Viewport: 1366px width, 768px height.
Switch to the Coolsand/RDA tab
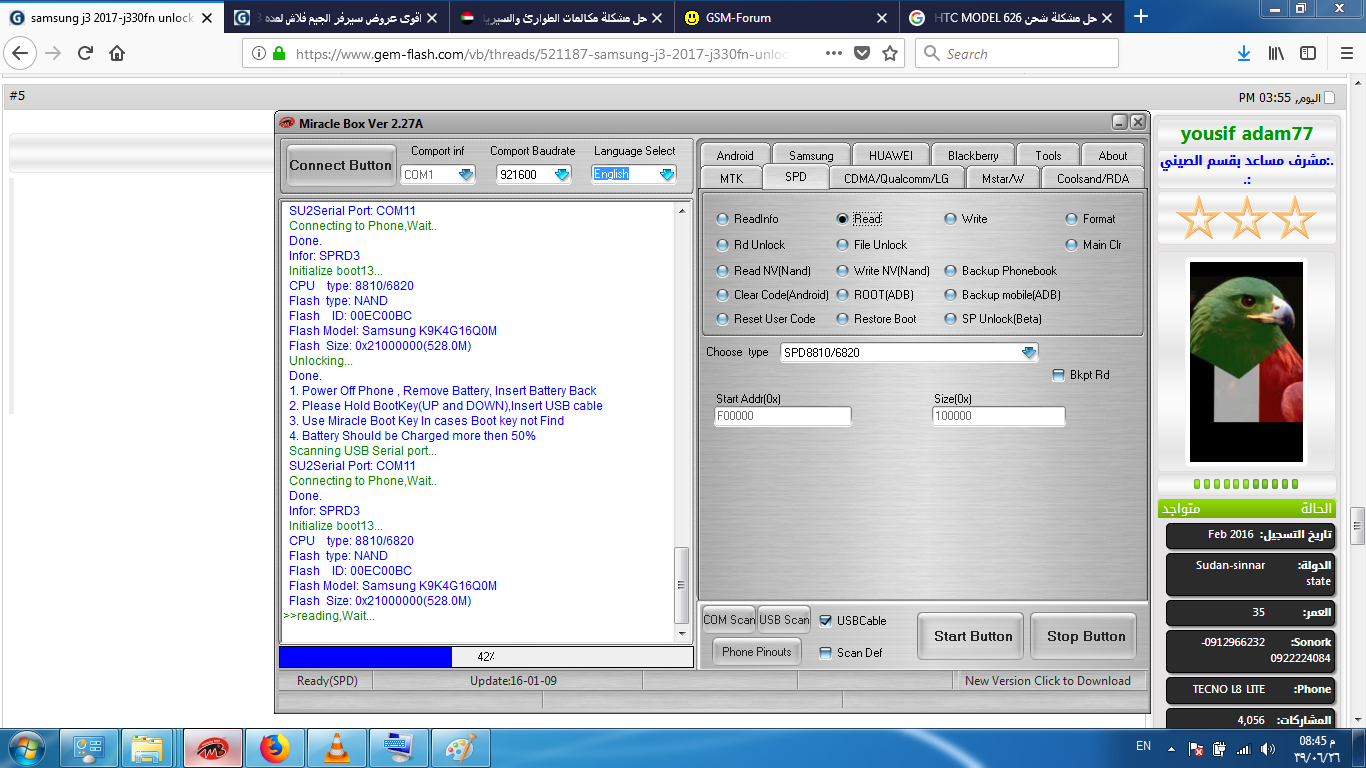point(1093,178)
